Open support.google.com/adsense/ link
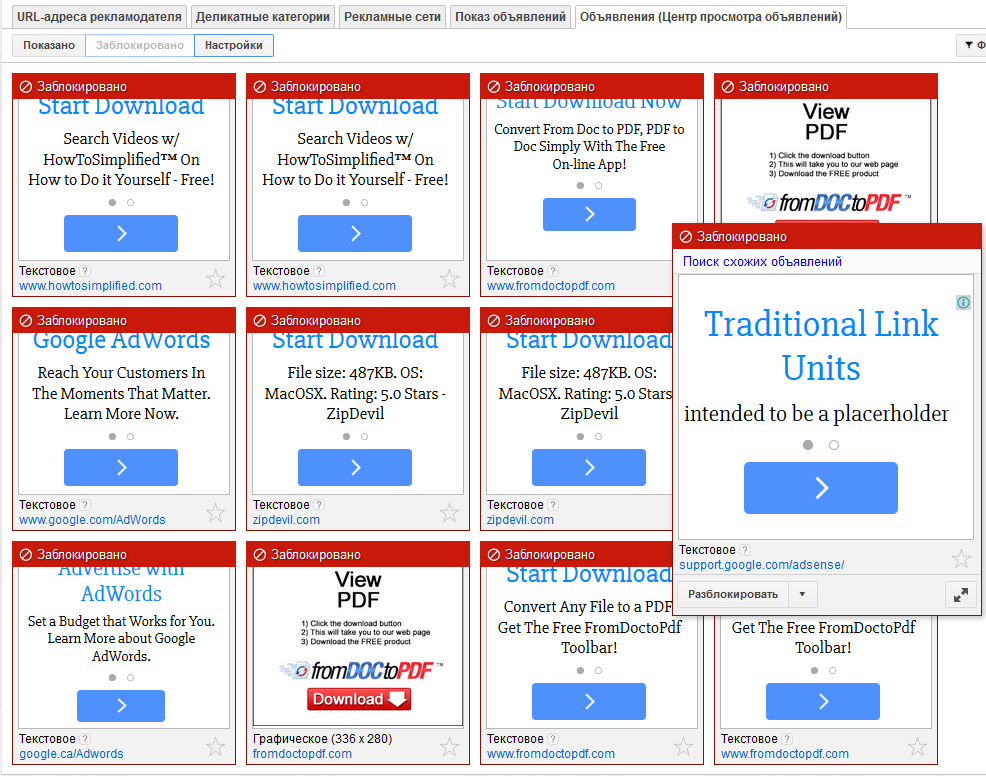The image size is (986, 776). tap(762, 565)
